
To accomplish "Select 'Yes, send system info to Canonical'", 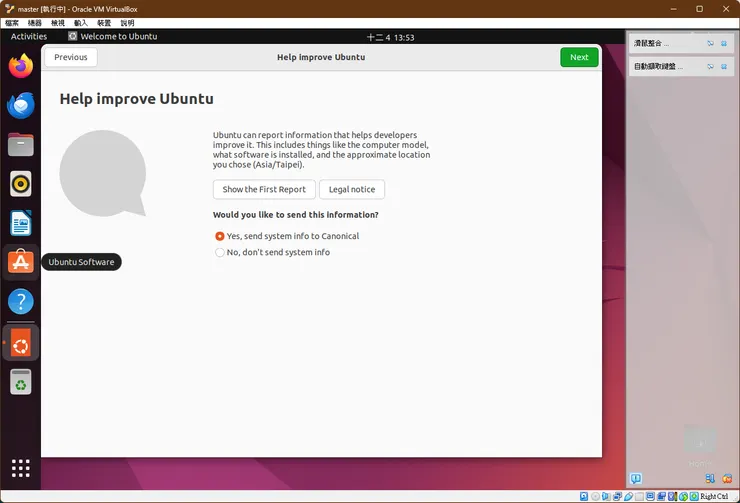I will coord(286,236).
